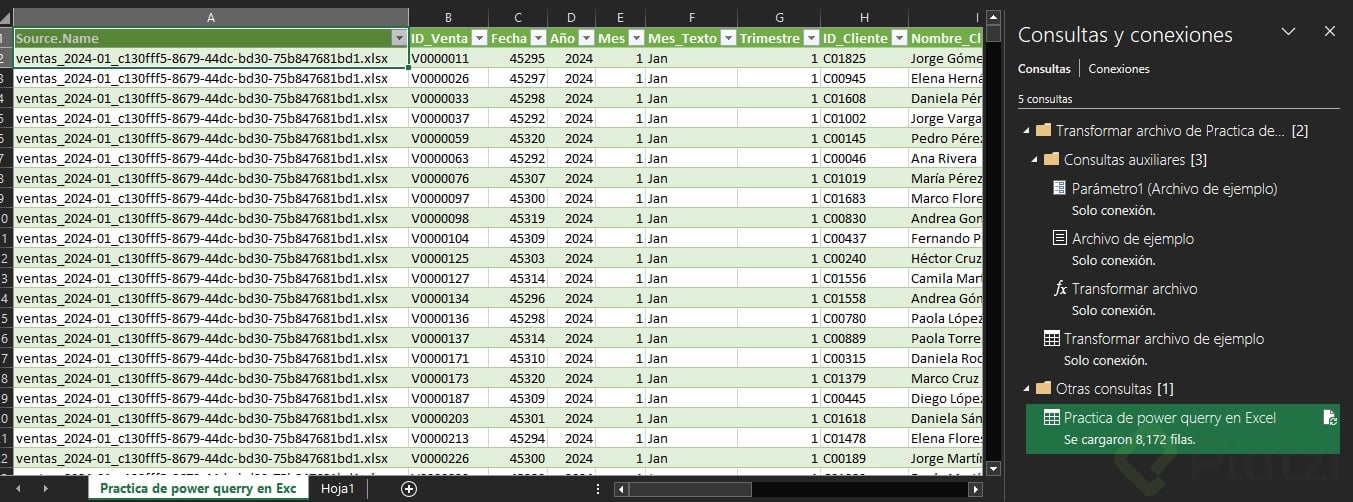Refresh the Practica de power querry en Excel query
The height and width of the screenshot is (502, 1353).
pos(1329,418)
